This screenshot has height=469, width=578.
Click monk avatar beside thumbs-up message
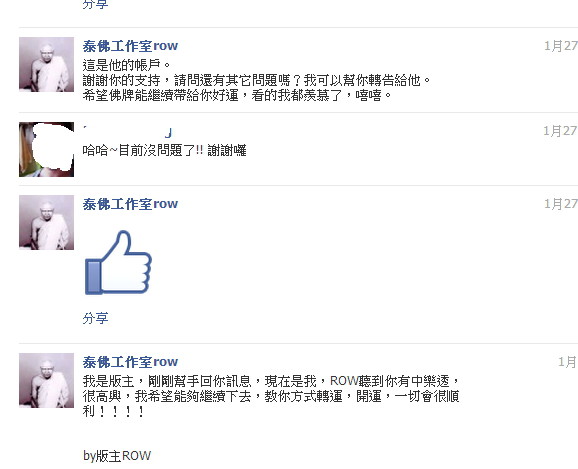pos(46,222)
